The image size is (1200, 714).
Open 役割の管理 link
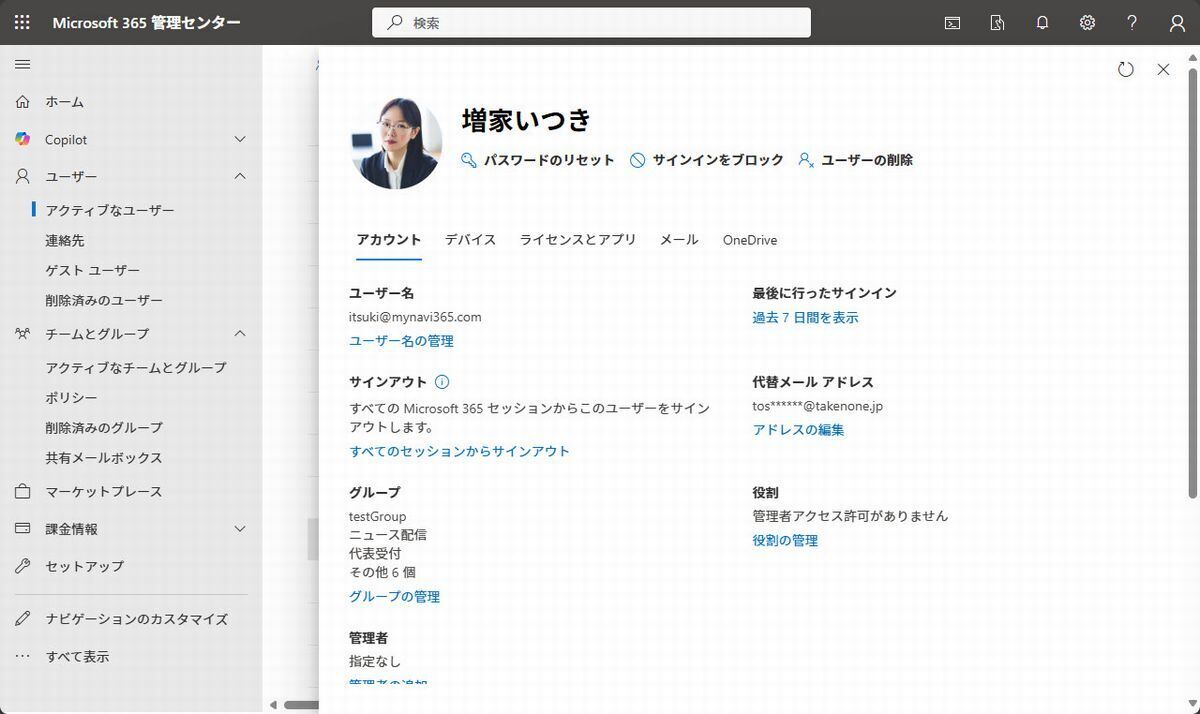[785, 540]
